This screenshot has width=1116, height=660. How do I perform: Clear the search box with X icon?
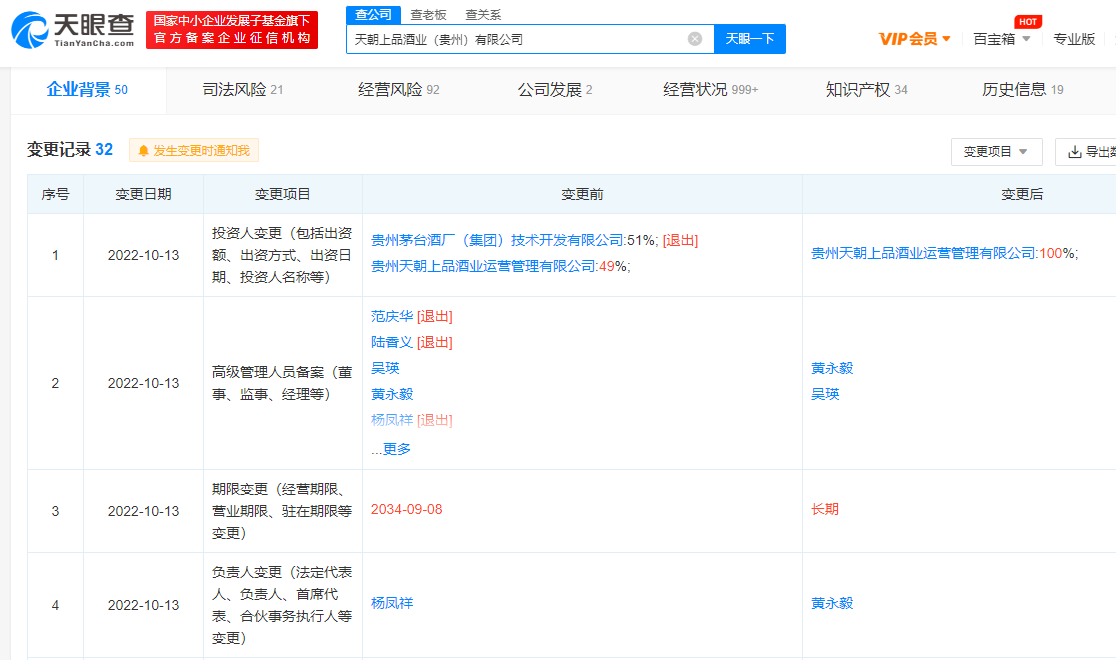[x=695, y=39]
